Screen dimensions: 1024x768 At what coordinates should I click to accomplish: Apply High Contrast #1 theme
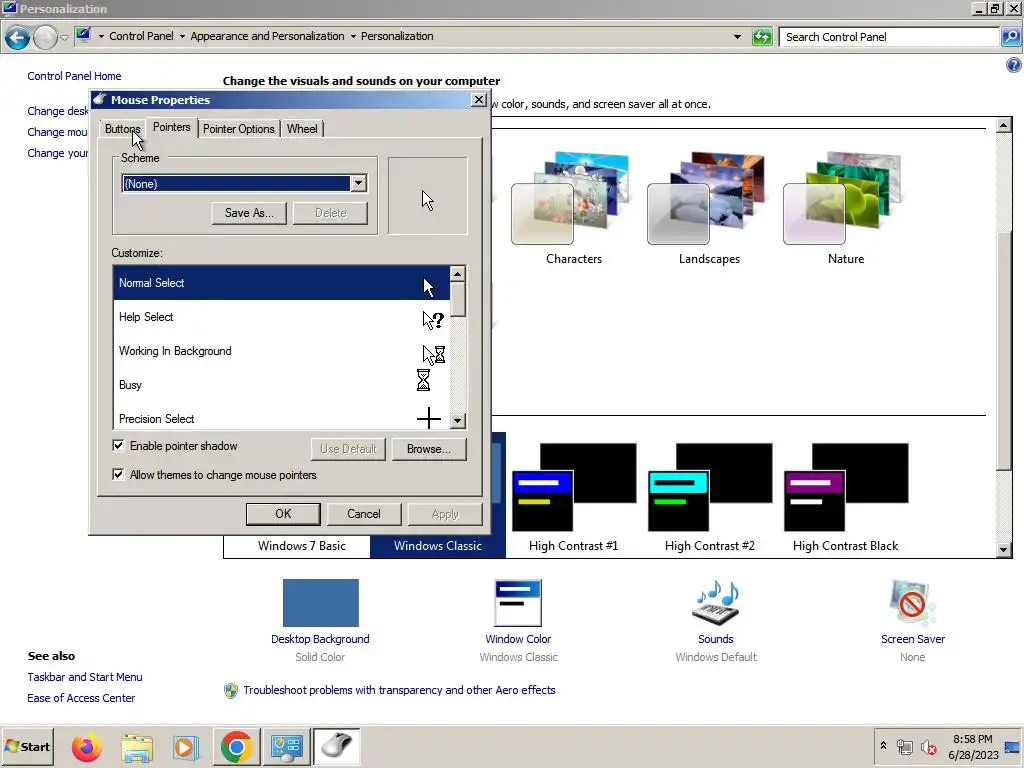[x=573, y=487]
